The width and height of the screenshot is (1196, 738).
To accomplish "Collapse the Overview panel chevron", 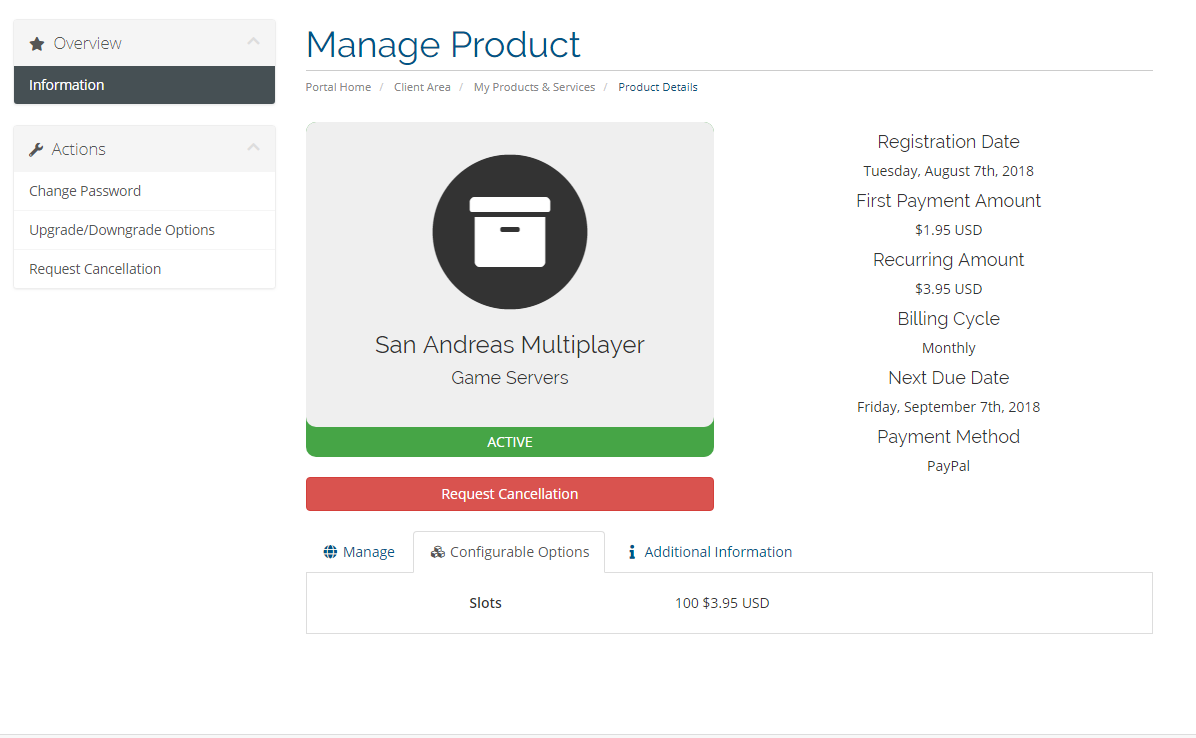I will [x=253, y=41].
